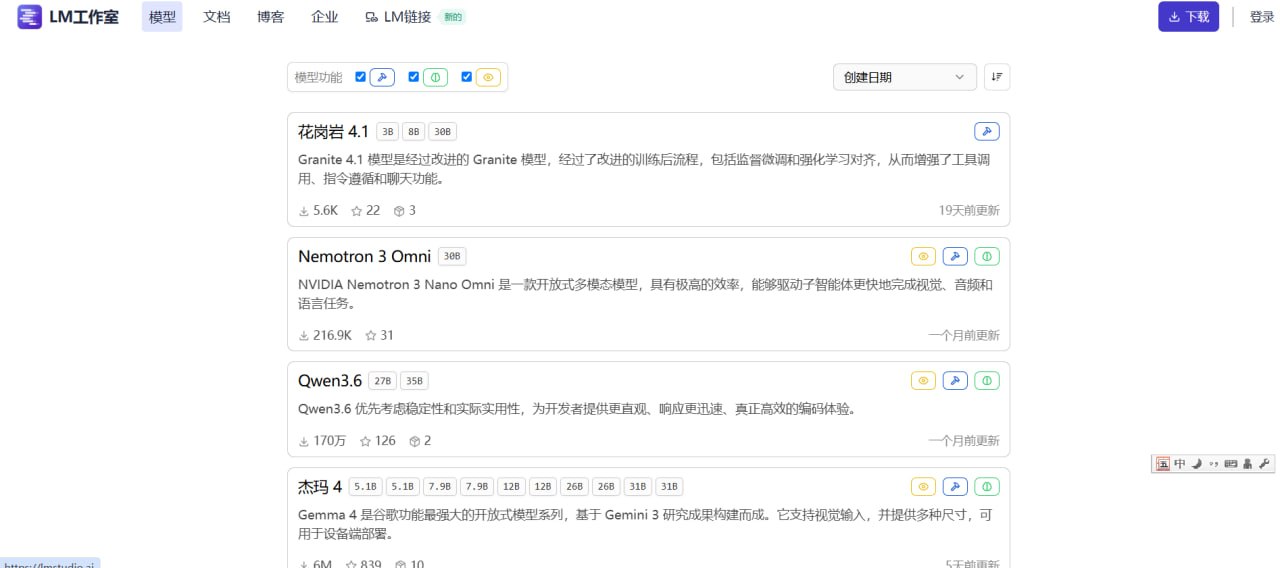Click the 模型功能 filter label
Image resolution: width=1280 pixels, height=568 pixels.
point(318,77)
